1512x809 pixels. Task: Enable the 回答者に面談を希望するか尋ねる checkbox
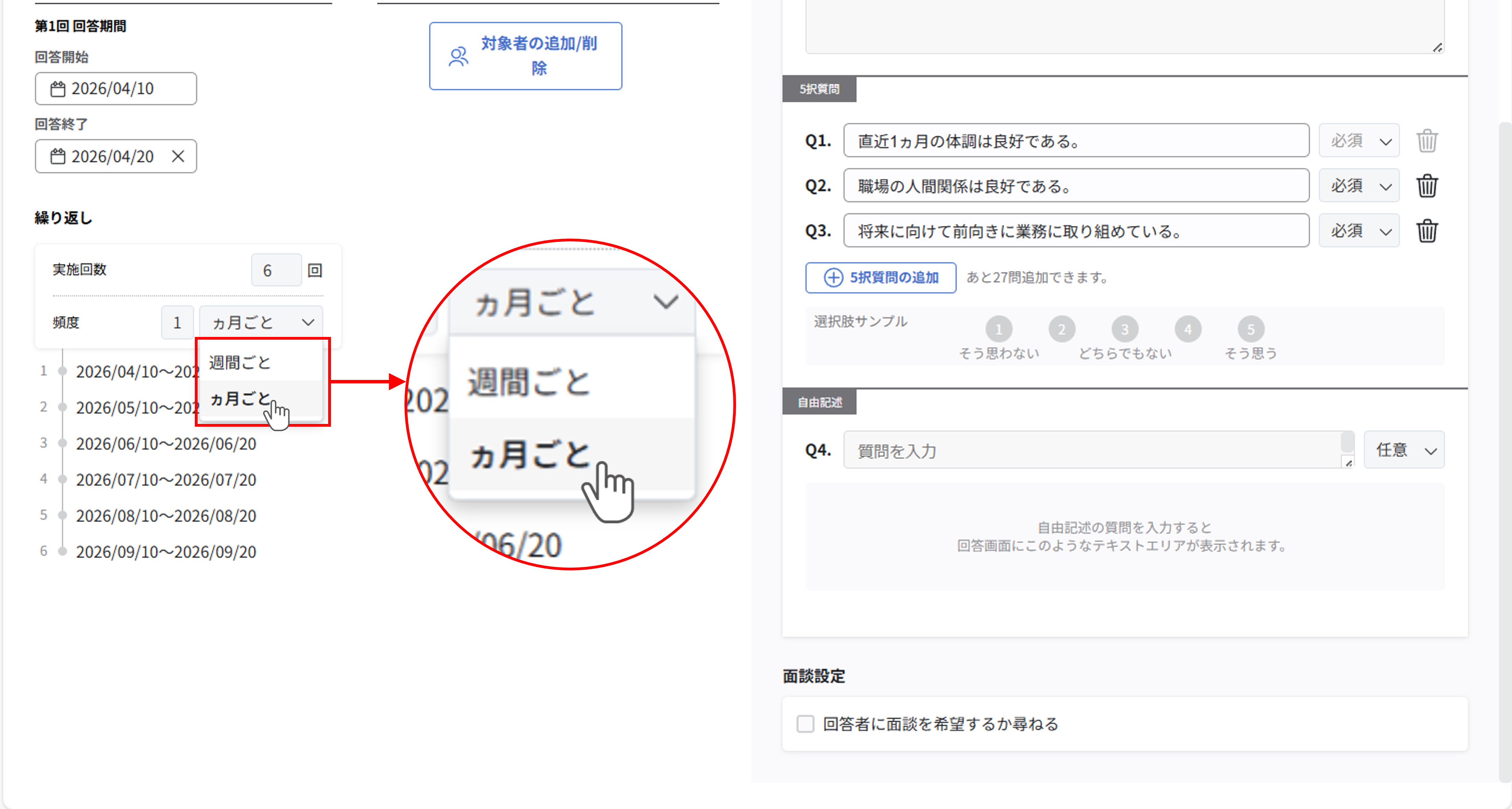pyautogui.click(x=805, y=724)
